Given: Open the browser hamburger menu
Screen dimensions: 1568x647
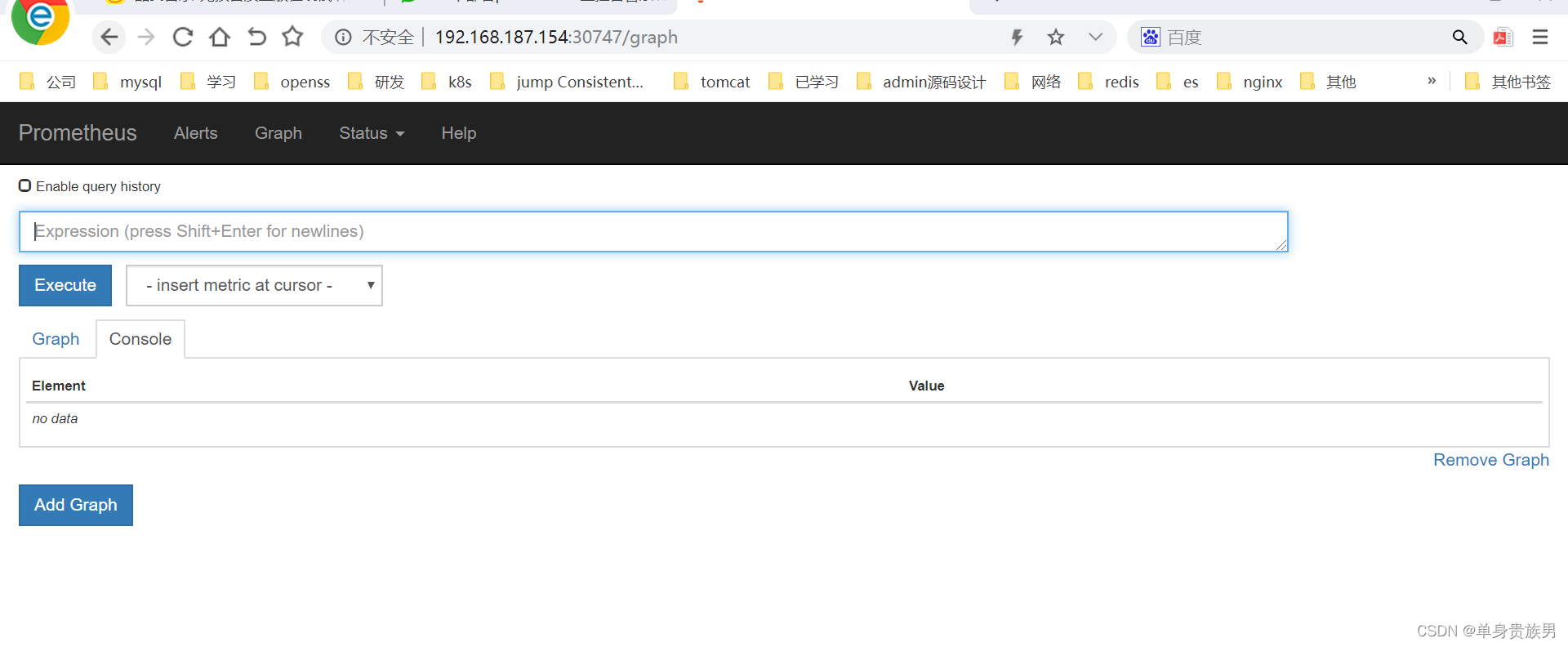Looking at the screenshot, I should 1540,37.
